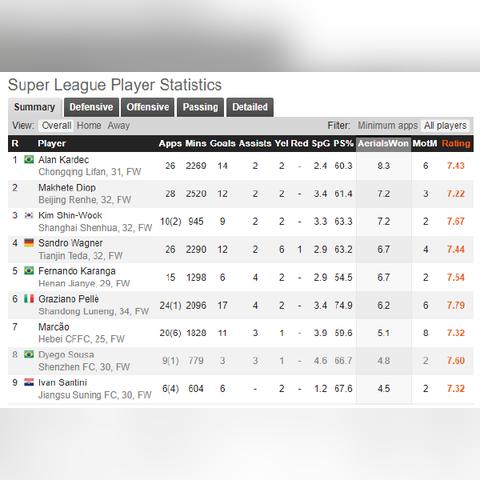The height and width of the screenshot is (480, 480).
Task: Click the South Korea flag beside Kim Shin-Wook
Action: [29, 215]
